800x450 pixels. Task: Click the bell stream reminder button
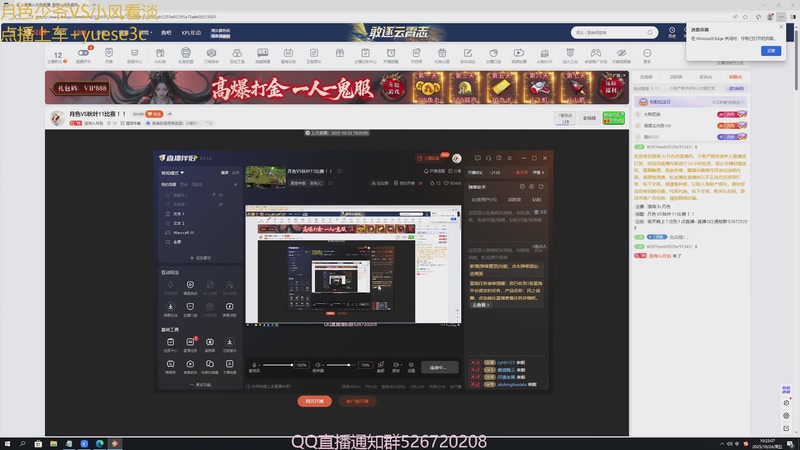click(434, 171)
